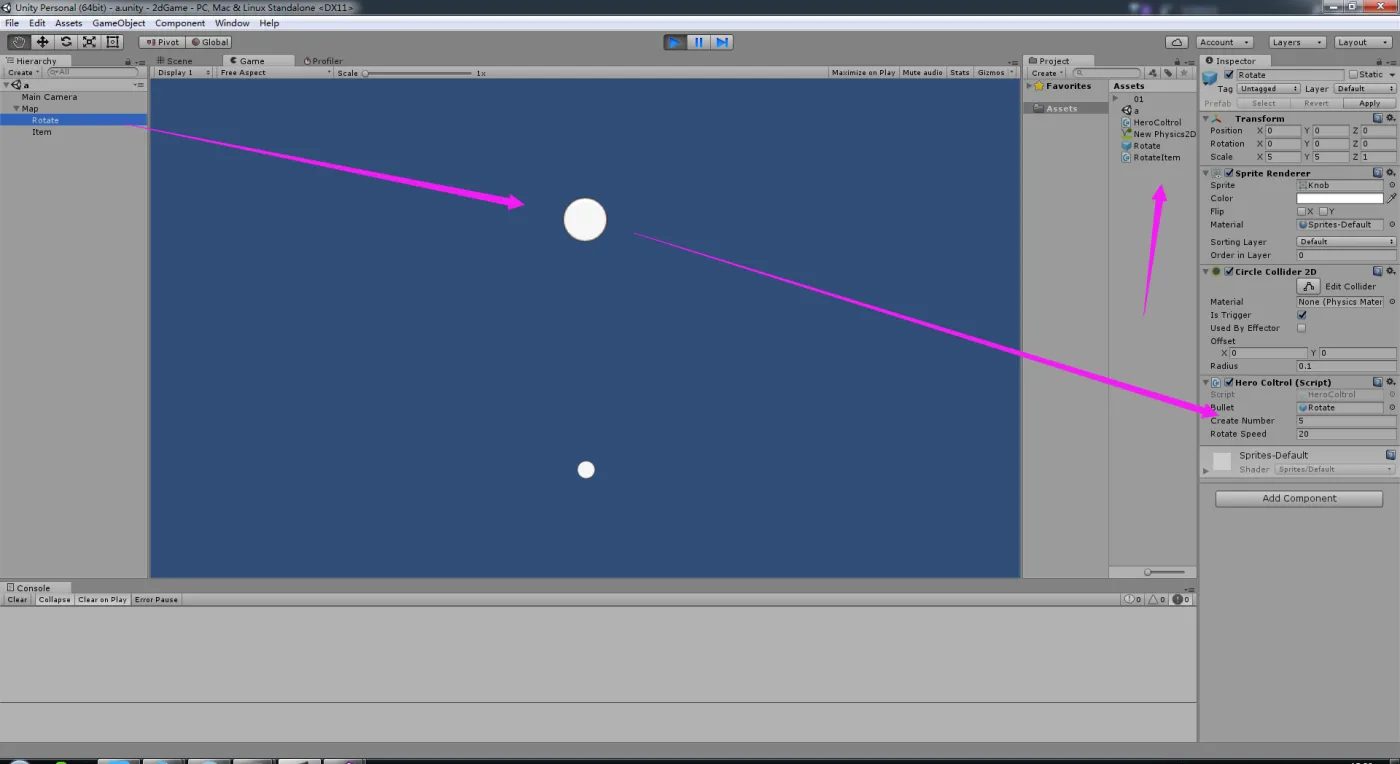Image resolution: width=1400 pixels, height=764 pixels.
Task: Open Hero Coltrol script gear menu
Action: (1390, 382)
